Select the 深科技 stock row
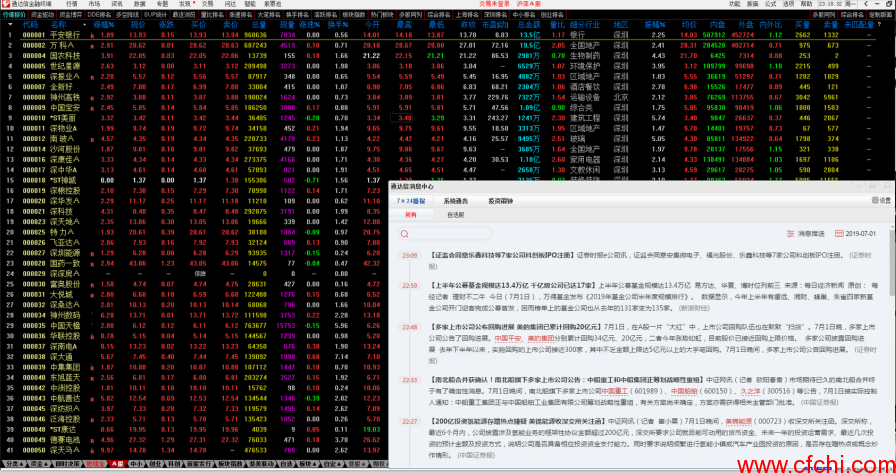Image resolution: width=896 pixels, height=473 pixels. pyautogui.click(x=194, y=211)
